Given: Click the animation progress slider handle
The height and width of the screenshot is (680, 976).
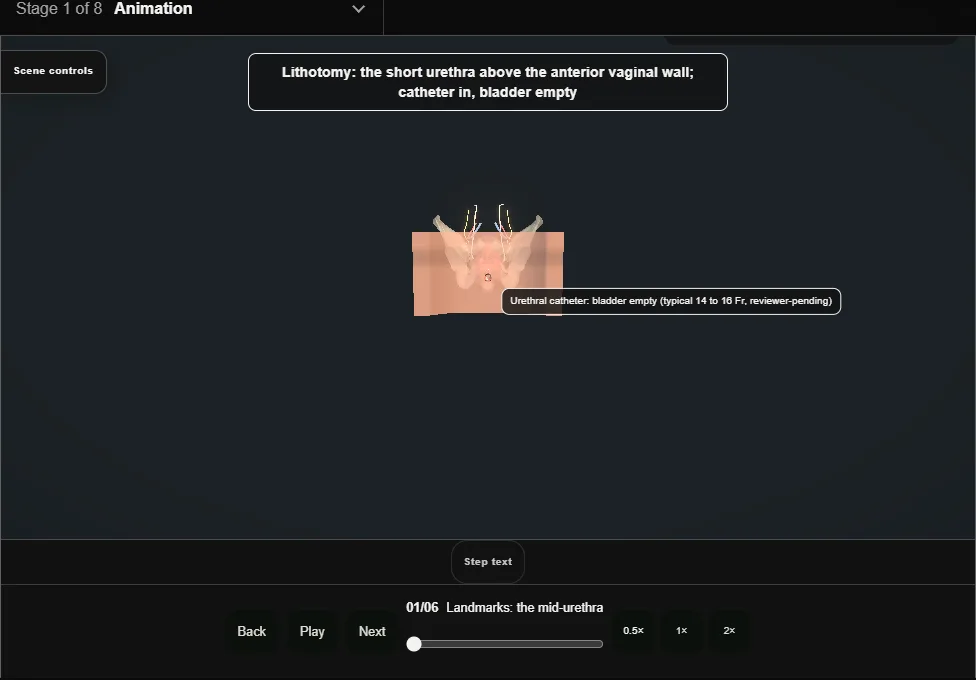Looking at the screenshot, I should tap(414, 644).
